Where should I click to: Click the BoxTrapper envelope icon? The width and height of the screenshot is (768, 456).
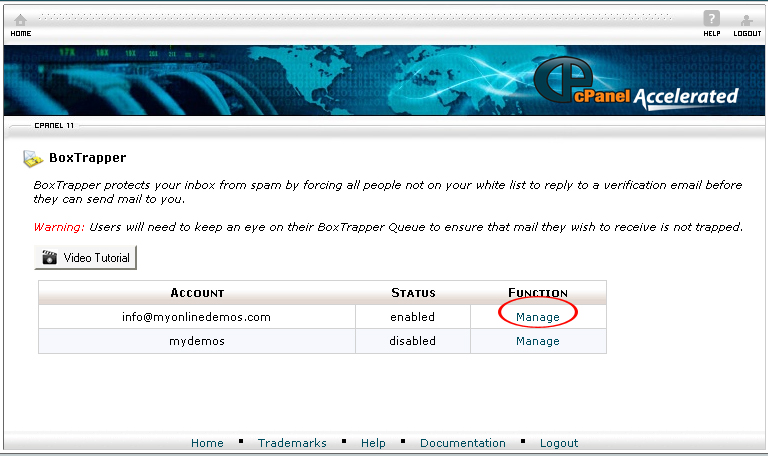click(33, 159)
